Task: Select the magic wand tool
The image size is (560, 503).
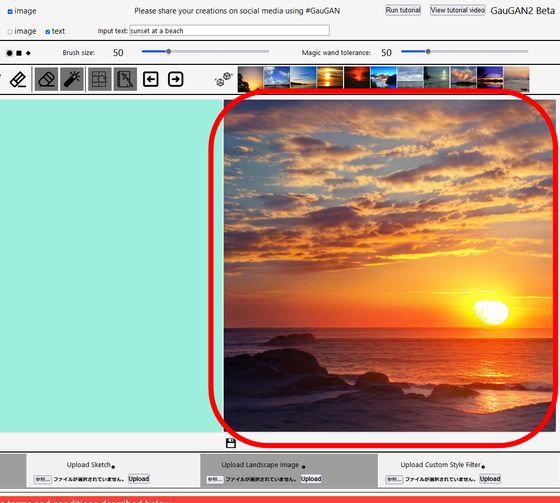Action: point(72,79)
